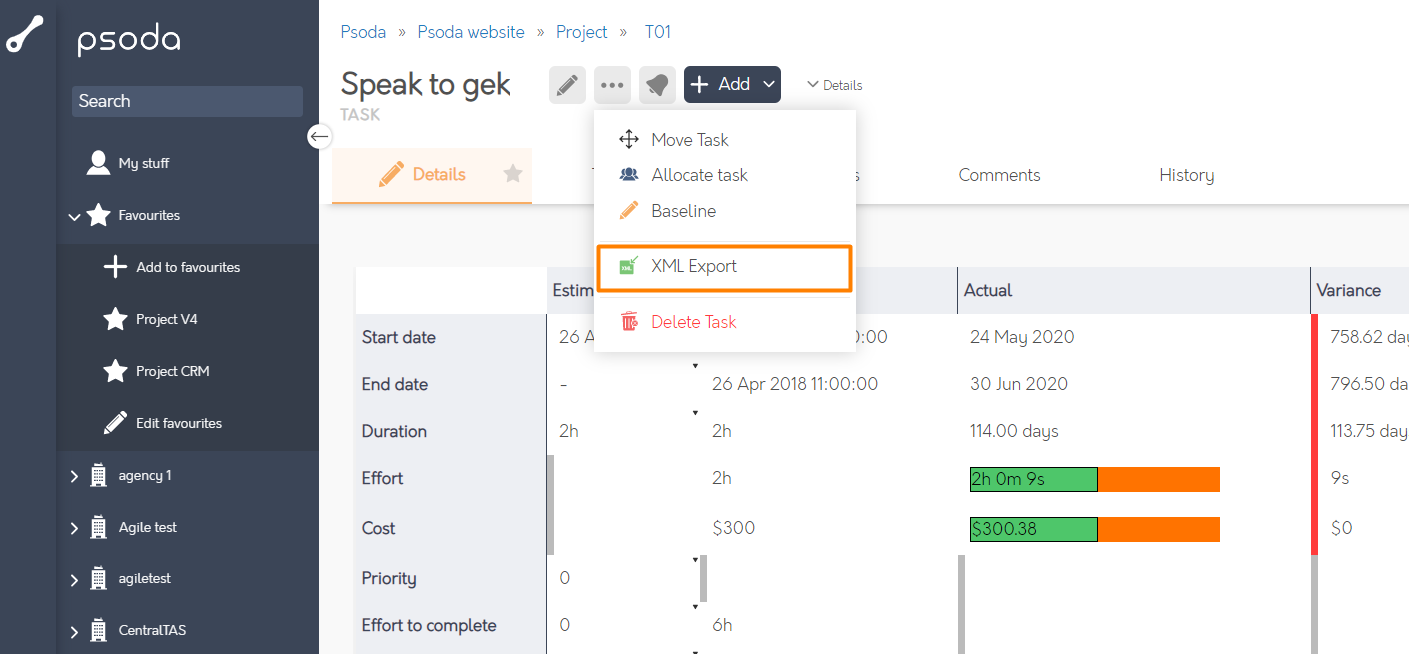Click the 24 May 2020 actual start date
Screen dimensions: 1409x654
click(1022, 337)
